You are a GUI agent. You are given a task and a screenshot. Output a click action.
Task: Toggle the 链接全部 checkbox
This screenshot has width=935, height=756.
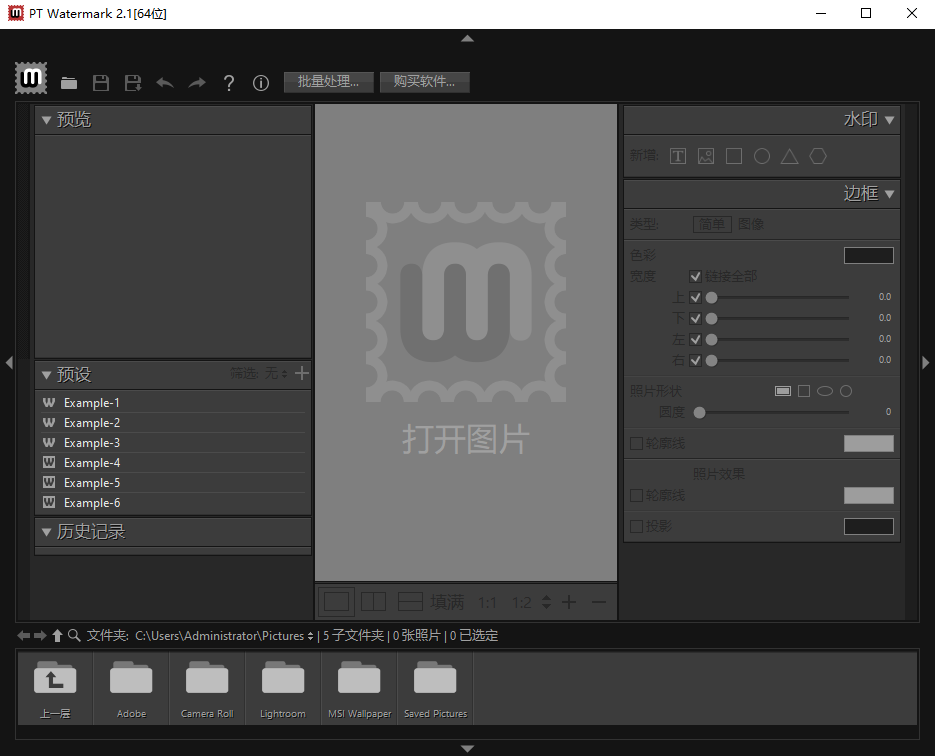696,276
